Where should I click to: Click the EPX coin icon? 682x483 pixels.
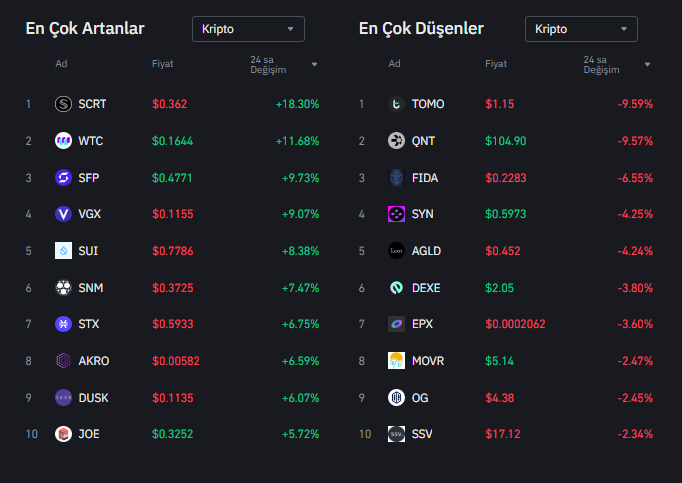396,324
